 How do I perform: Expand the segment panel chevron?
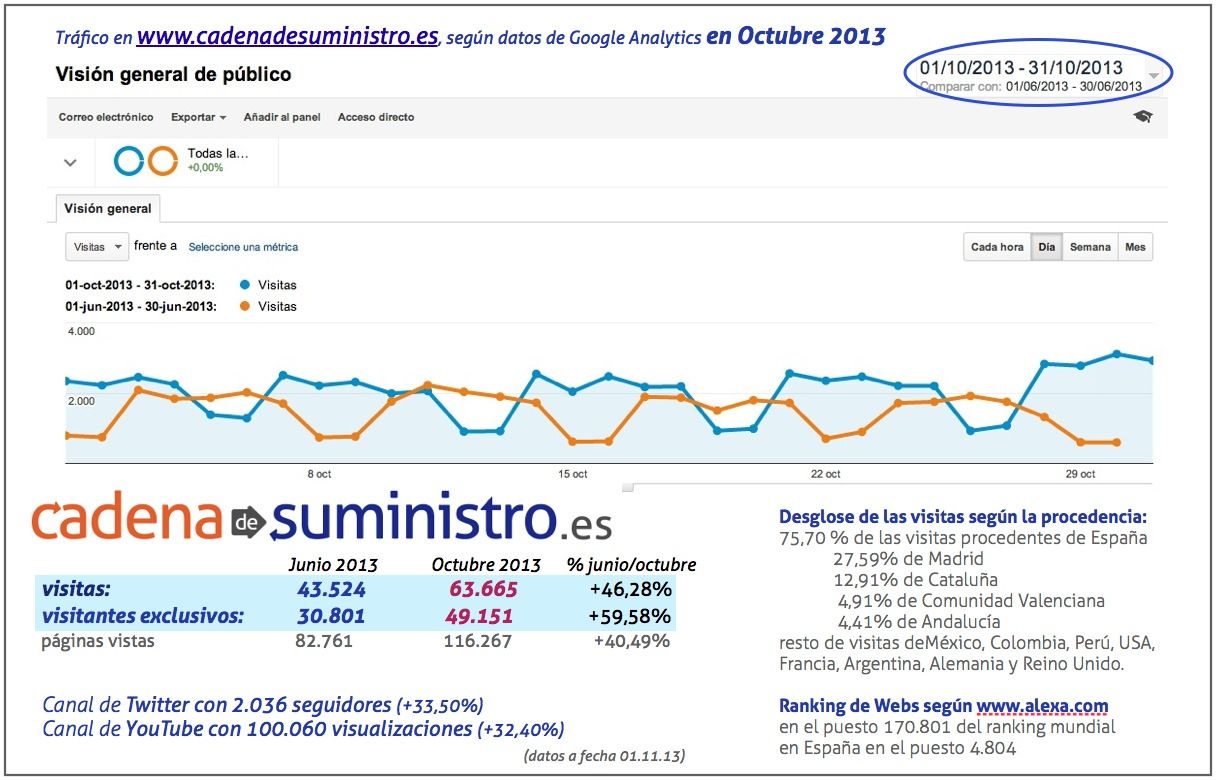click(70, 162)
